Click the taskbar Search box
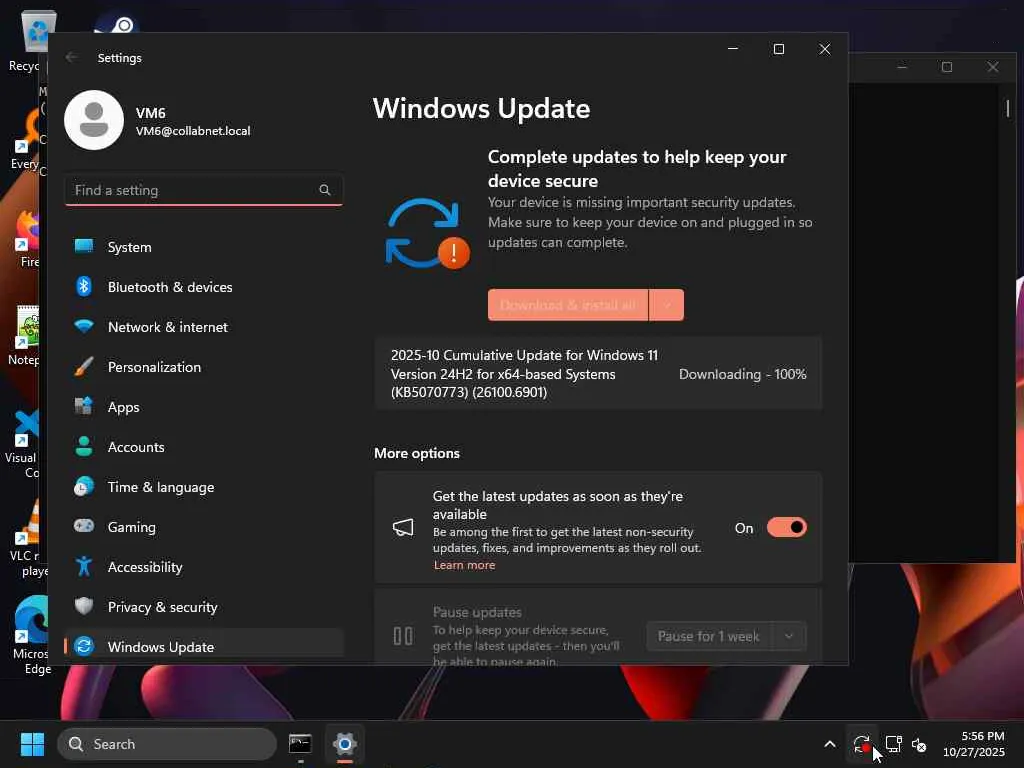 [167, 744]
